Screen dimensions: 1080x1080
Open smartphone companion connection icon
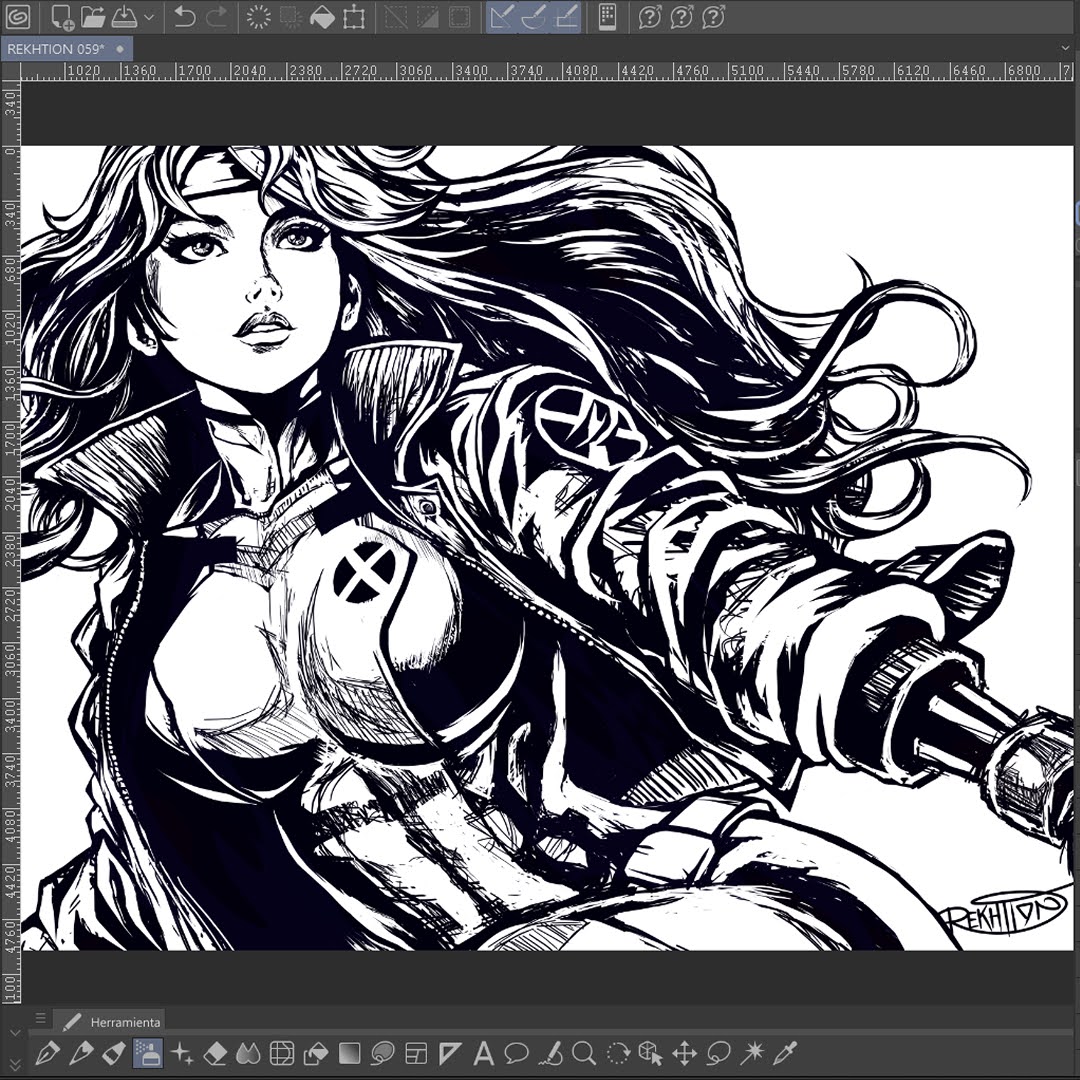[x=607, y=17]
